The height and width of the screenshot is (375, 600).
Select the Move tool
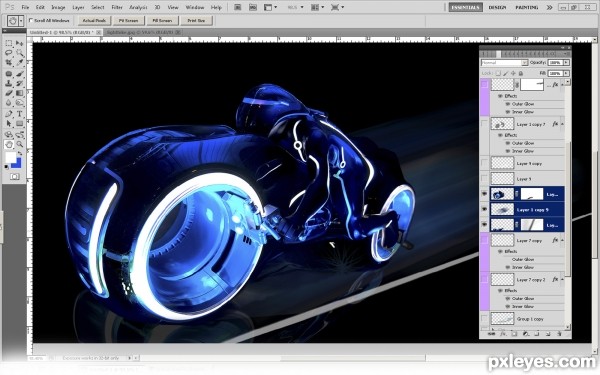tap(20, 43)
